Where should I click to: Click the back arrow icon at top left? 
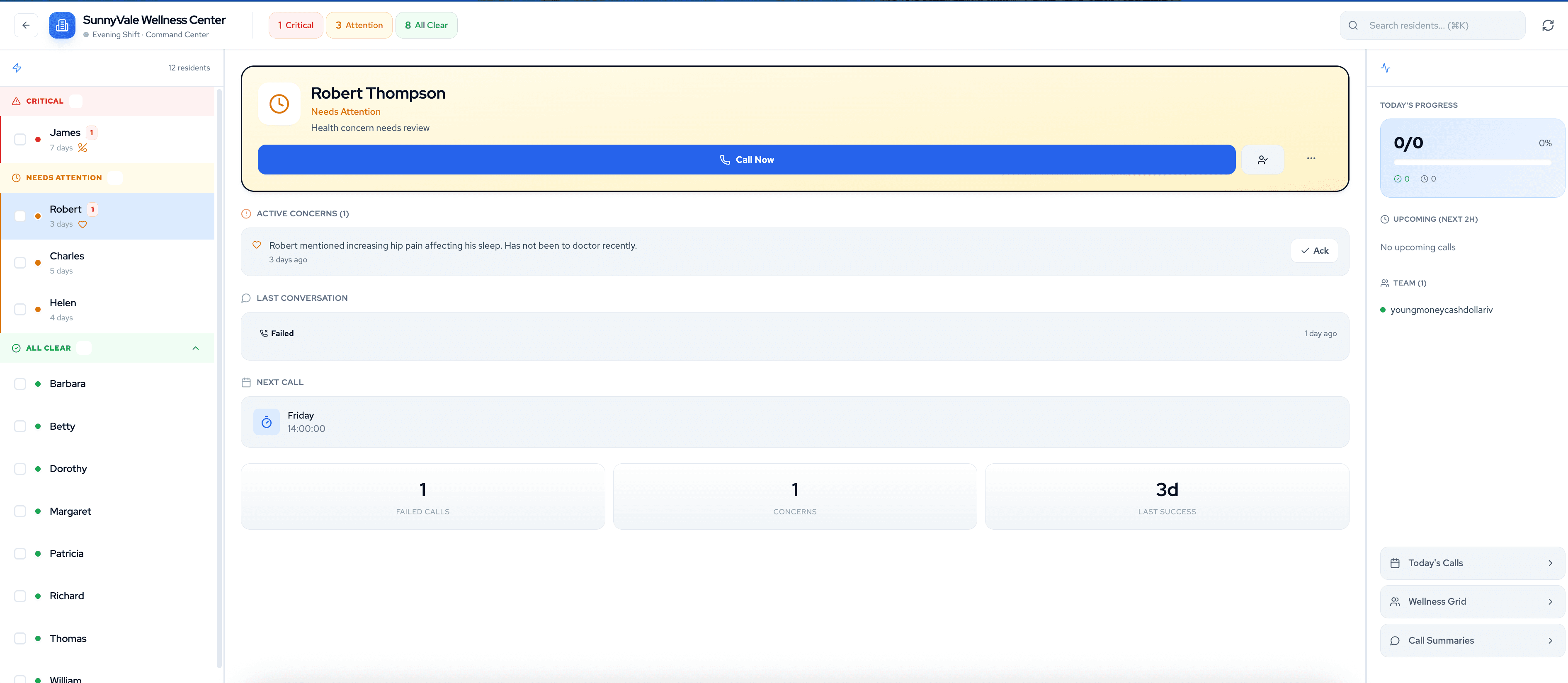coord(26,25)
